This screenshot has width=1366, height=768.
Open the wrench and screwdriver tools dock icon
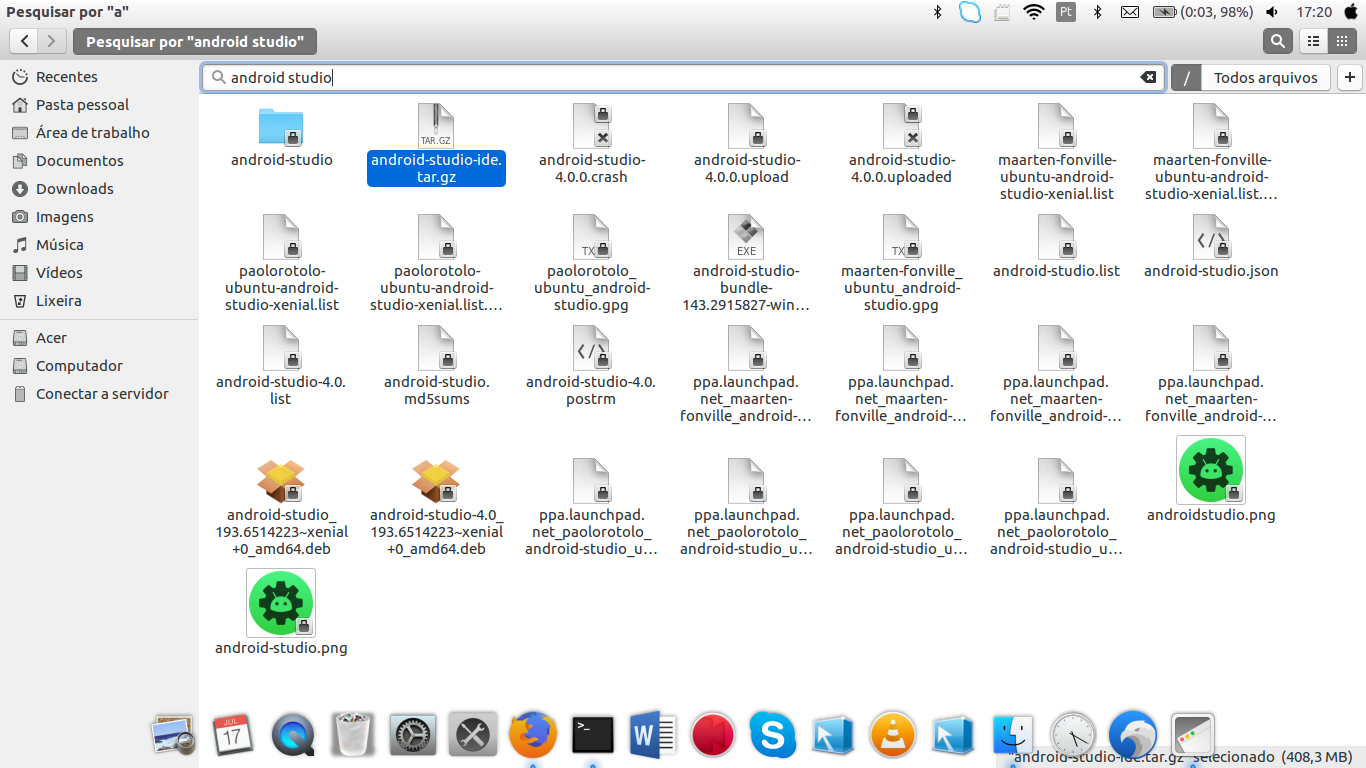[471, 736]
